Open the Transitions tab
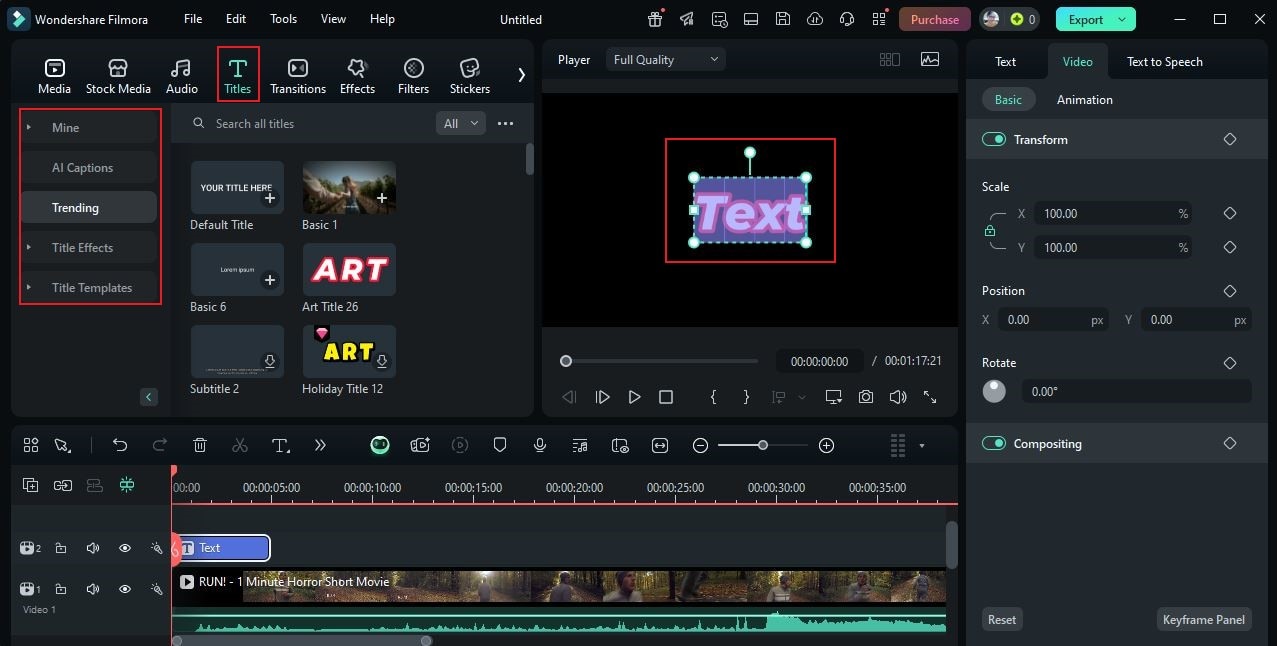The image size is (1277, 646). [x=298, y=76]
